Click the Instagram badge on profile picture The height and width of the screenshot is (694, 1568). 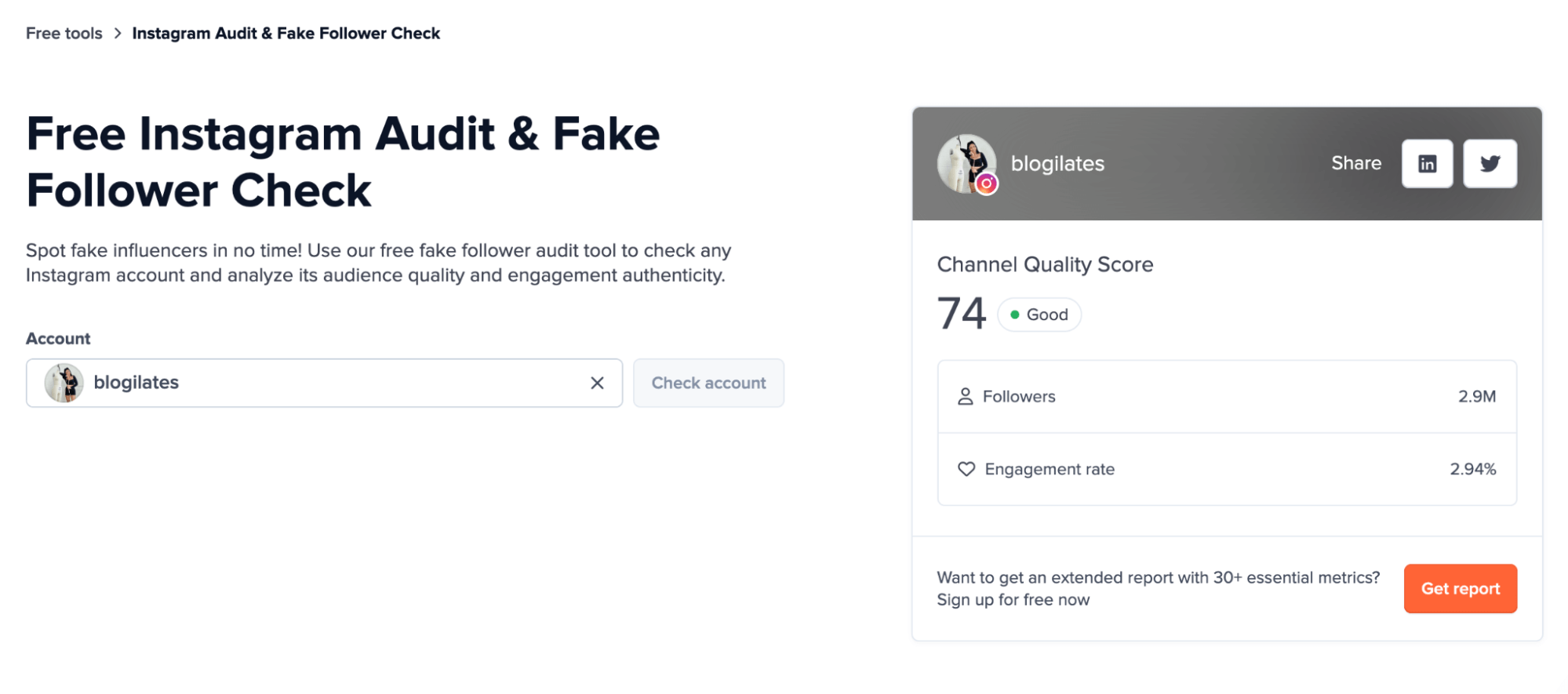pyautogui.click(x=987, y=183)
